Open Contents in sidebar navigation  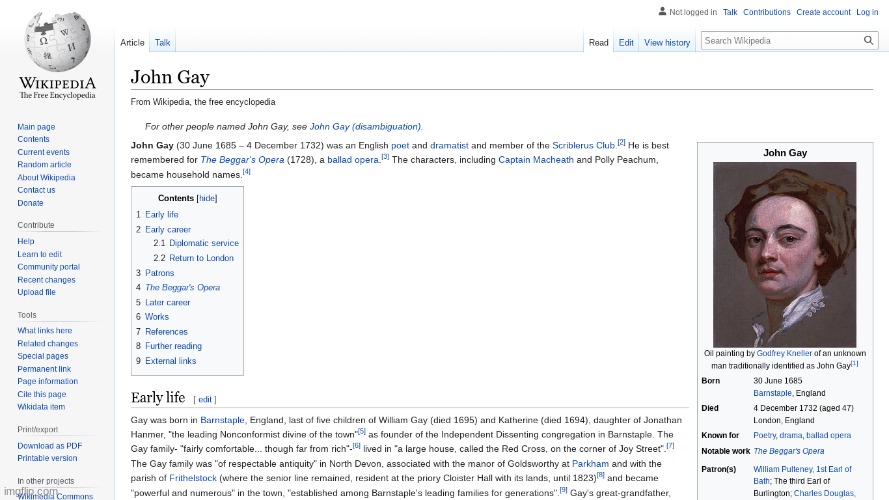click(33, 139)
